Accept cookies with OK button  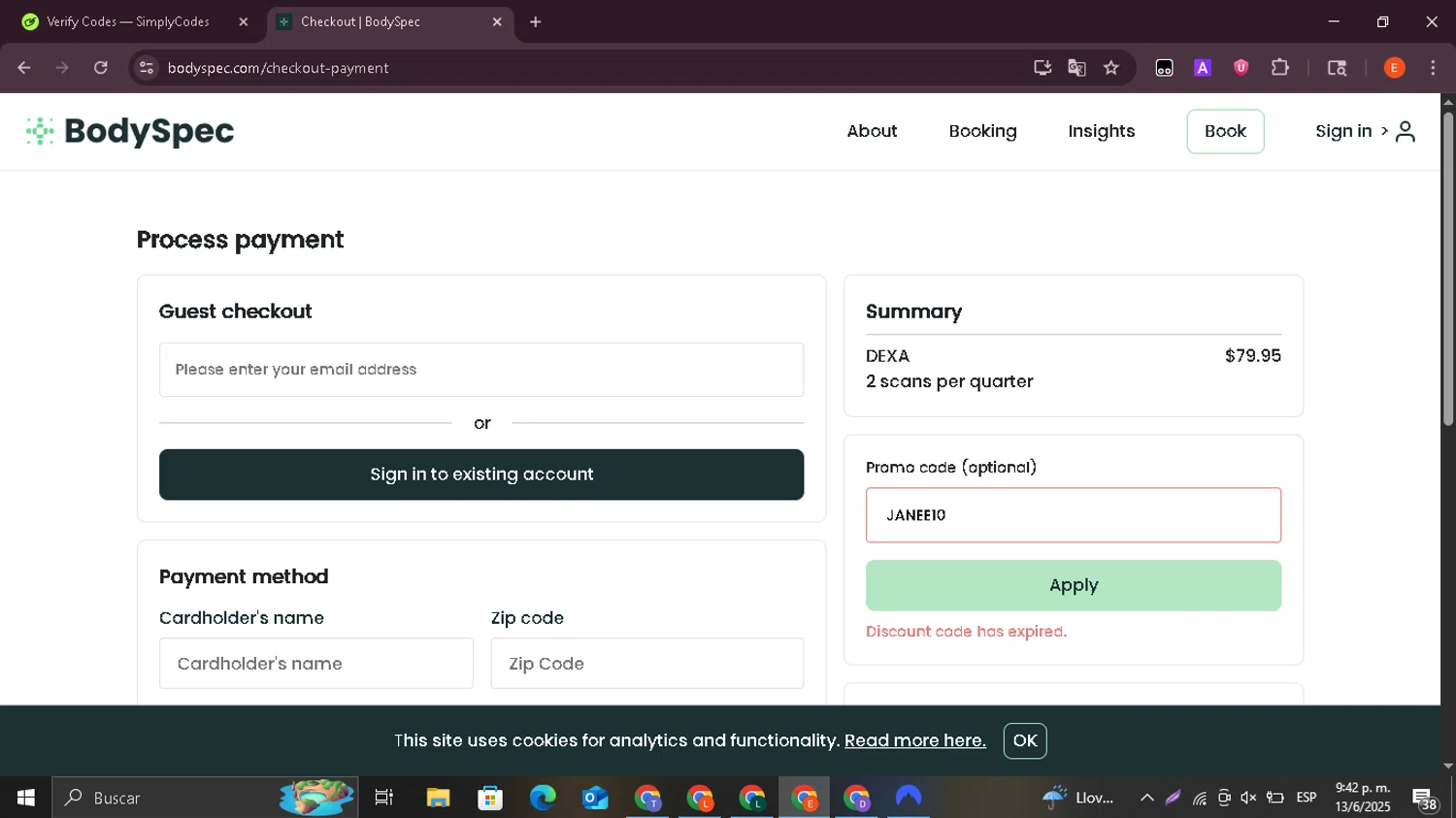[1025, 740]
